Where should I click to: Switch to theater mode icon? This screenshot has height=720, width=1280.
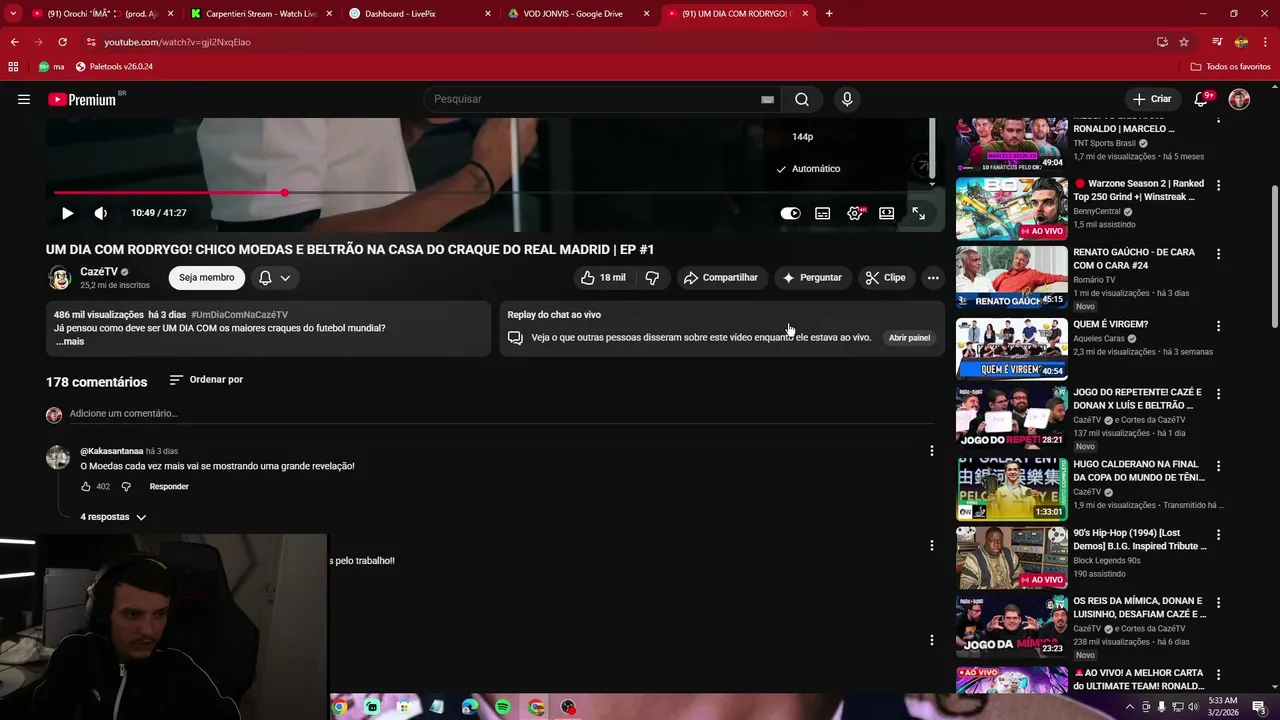(x=886, y=213)
